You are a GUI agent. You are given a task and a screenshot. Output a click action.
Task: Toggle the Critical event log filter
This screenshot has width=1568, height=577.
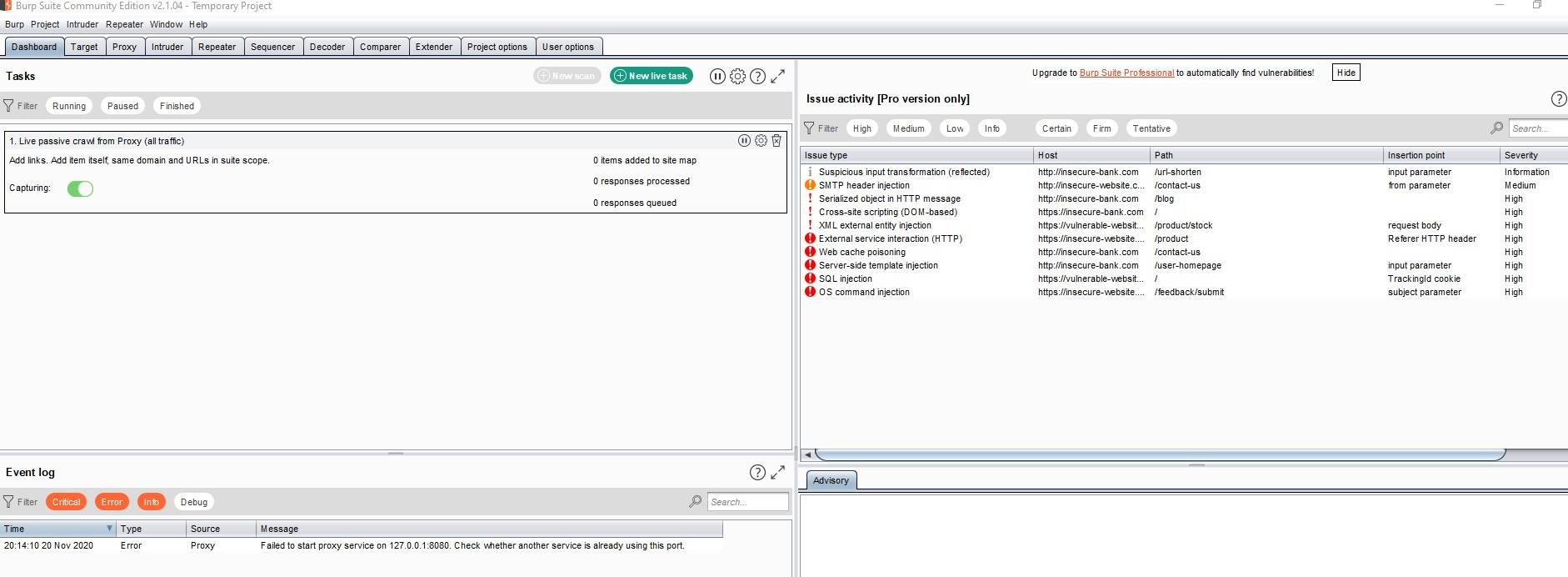pyautogui.click(x=66, y=502)
